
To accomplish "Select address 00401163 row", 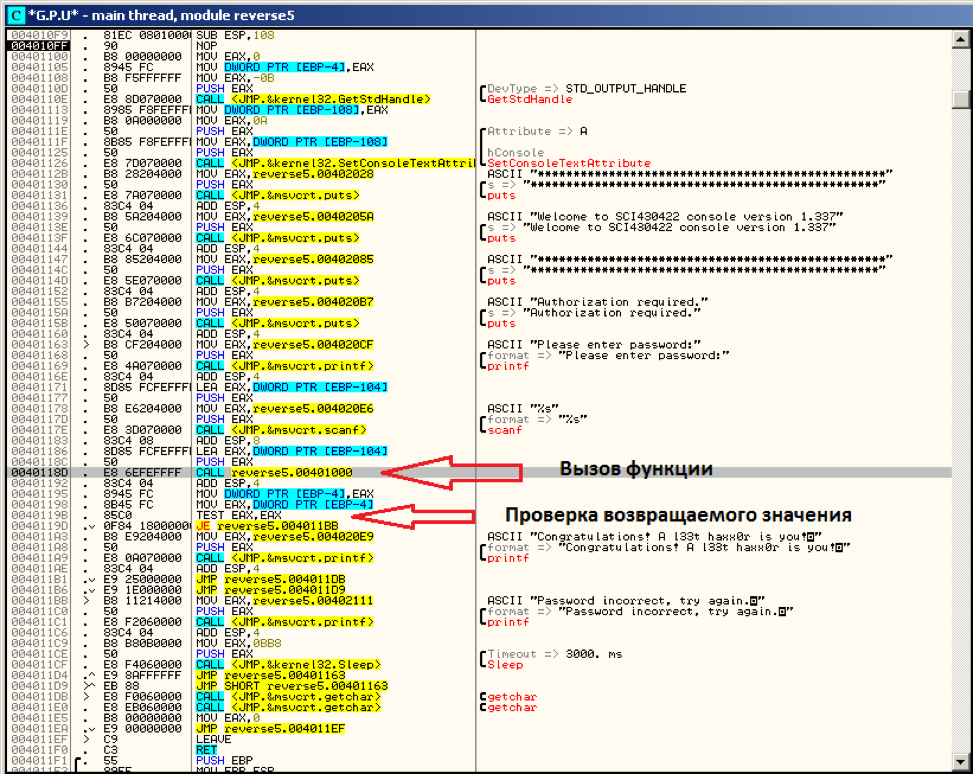I will (x=40, y=344).
